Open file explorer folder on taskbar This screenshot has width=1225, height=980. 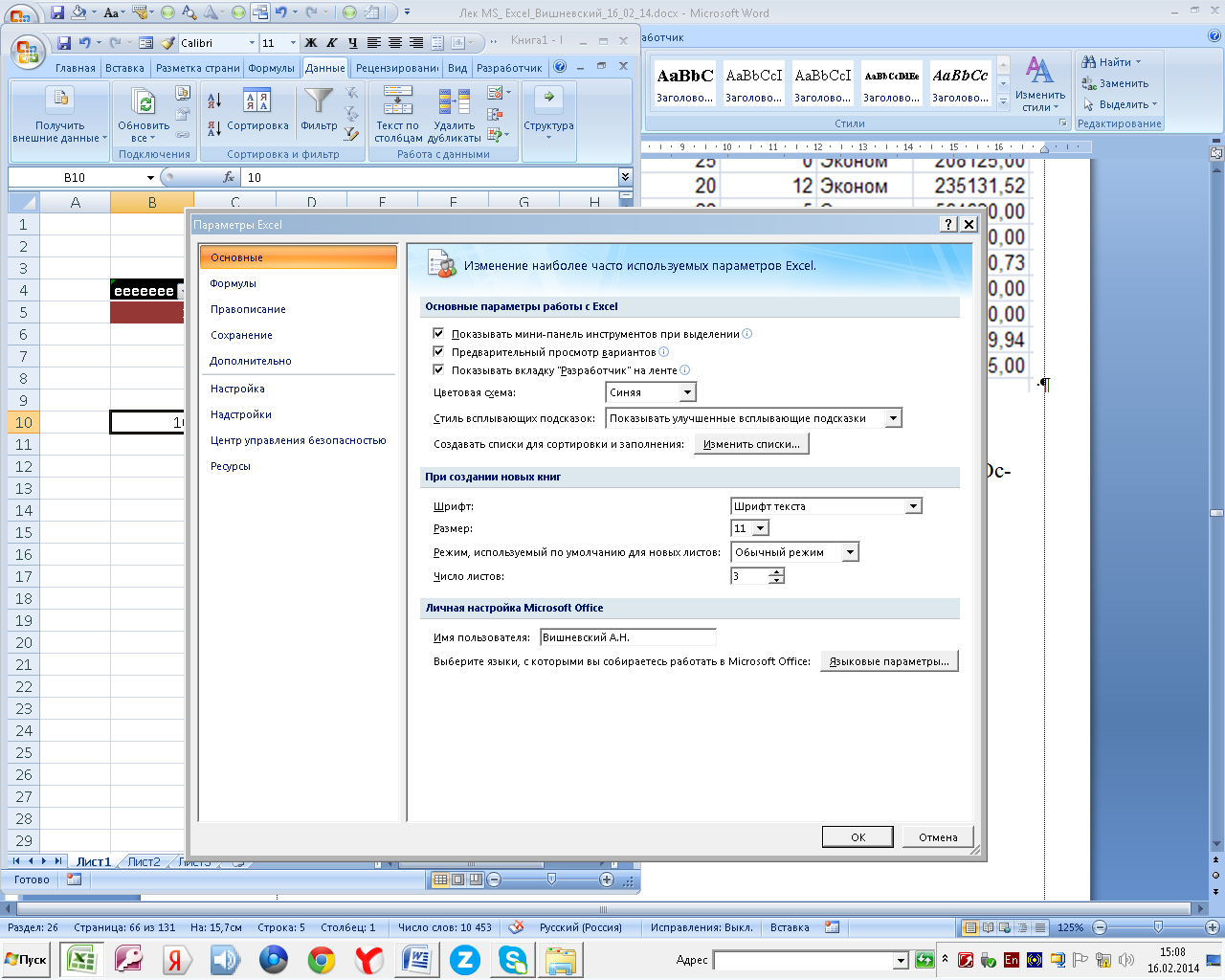pyautogui.click(x=560, y=959)
